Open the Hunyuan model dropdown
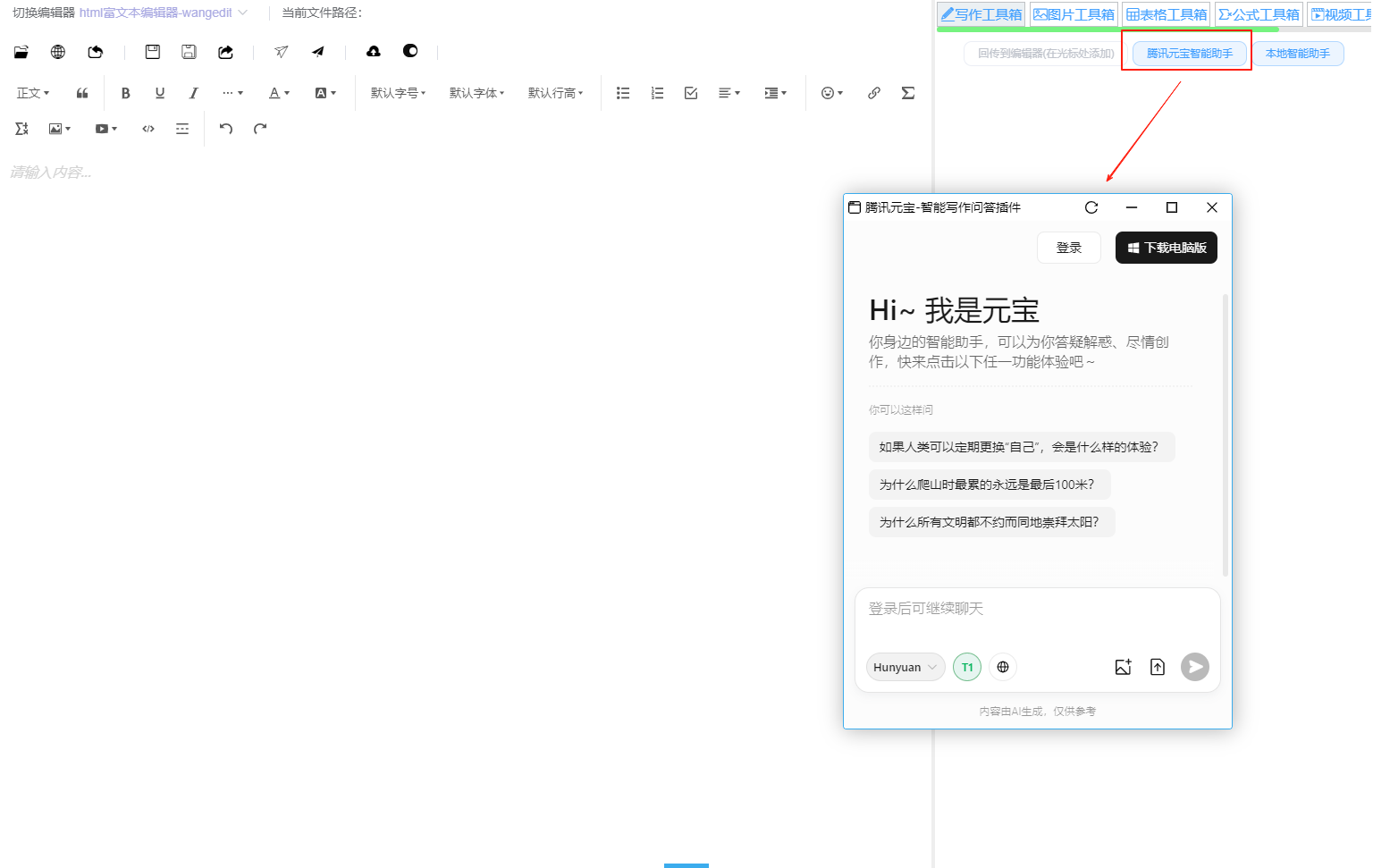 click(905, 667)
